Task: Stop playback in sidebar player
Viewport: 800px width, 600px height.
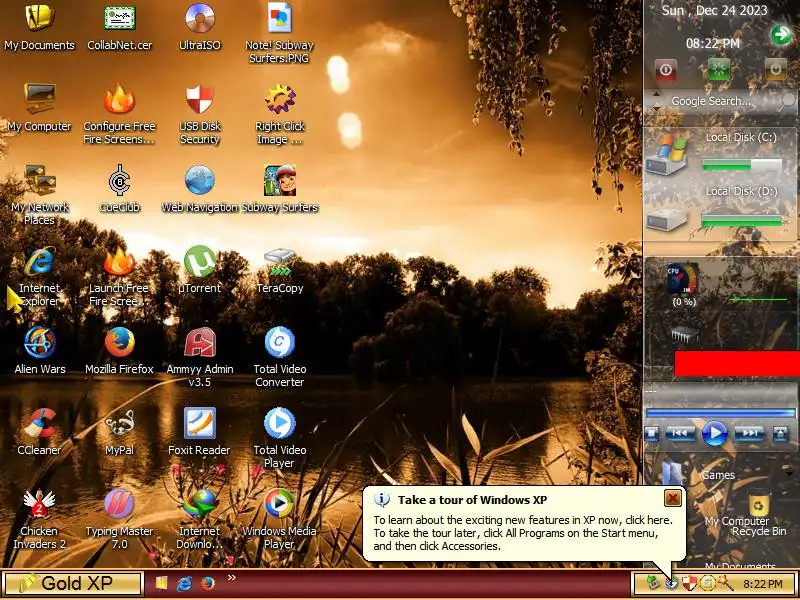Action: tap(652, 434)
